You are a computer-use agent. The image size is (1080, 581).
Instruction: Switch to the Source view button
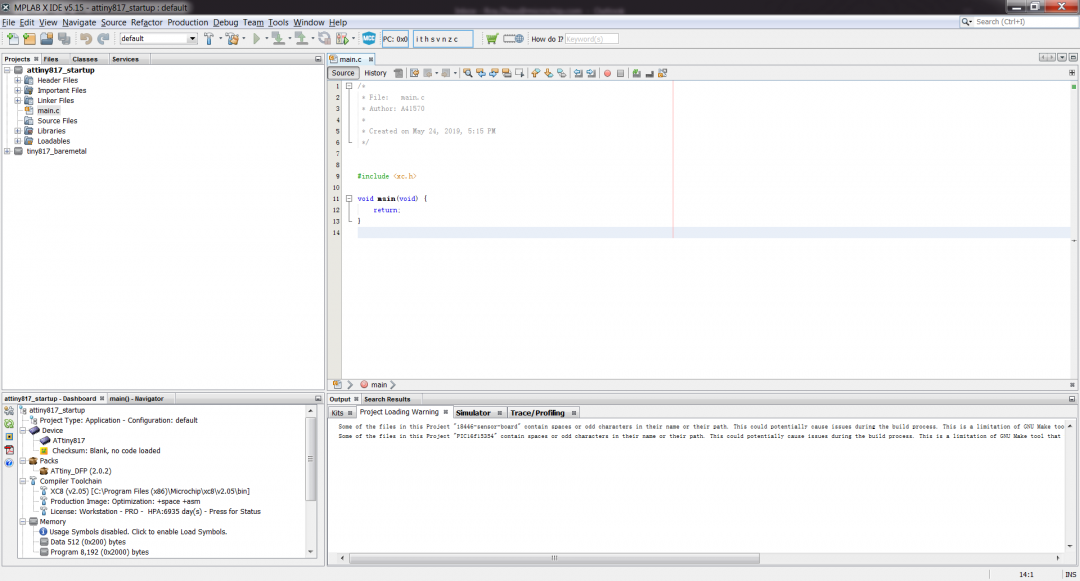pyautogui.click(x=343, y=73)
